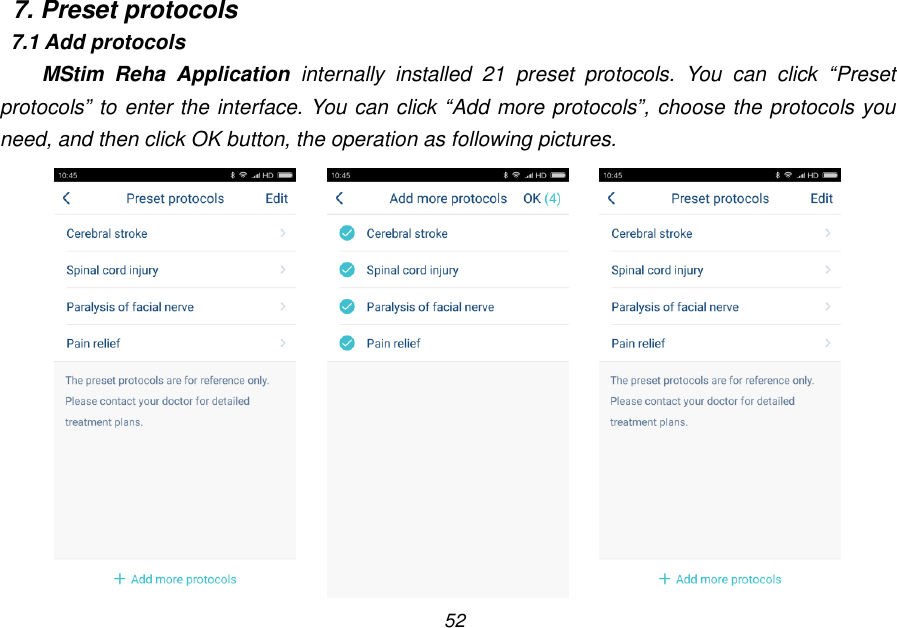
Task: Tap the back chevron on Preset protocols screen
Action: tap(65, 198)
